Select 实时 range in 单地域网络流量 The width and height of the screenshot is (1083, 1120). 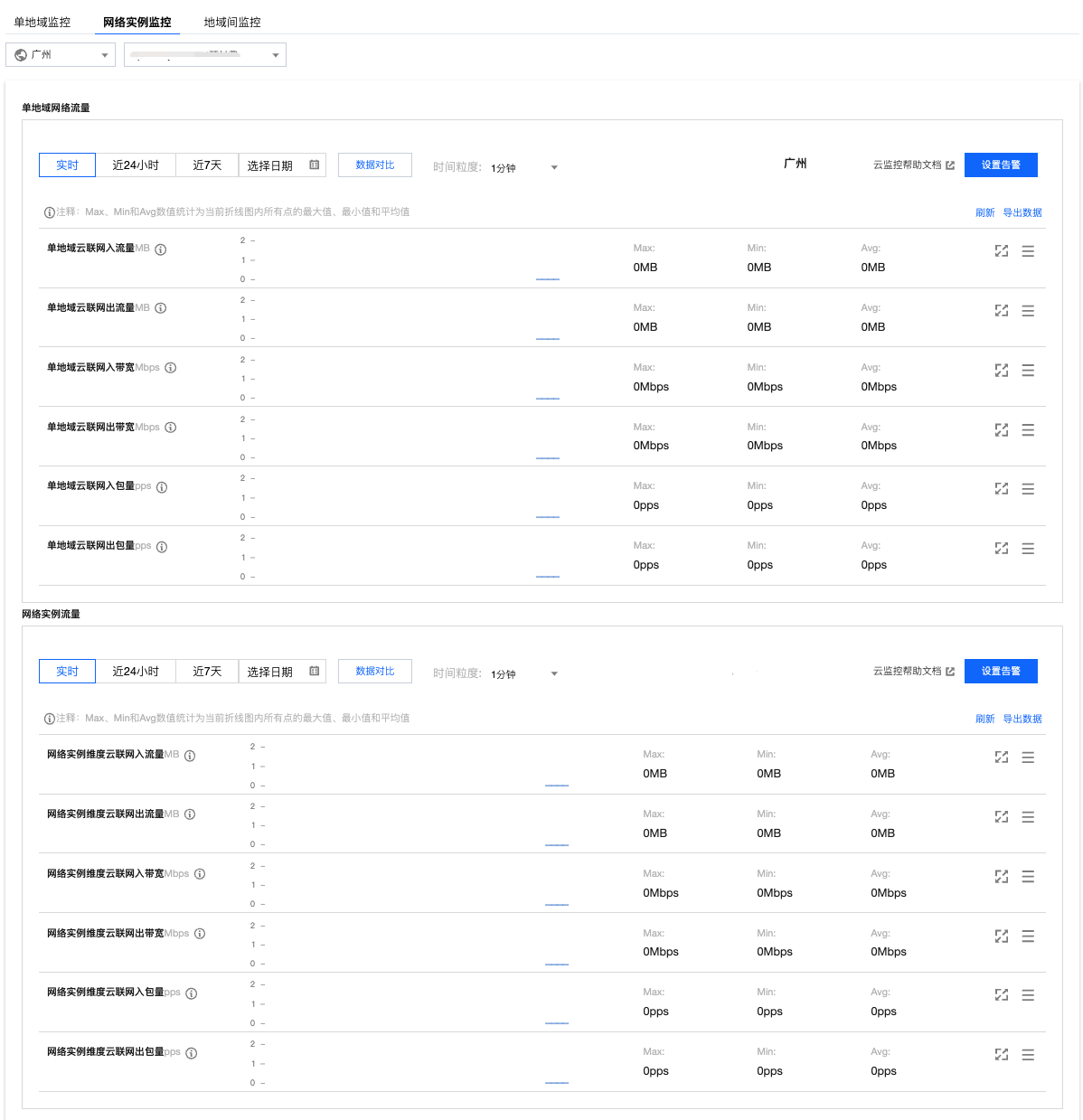[67, 165]
